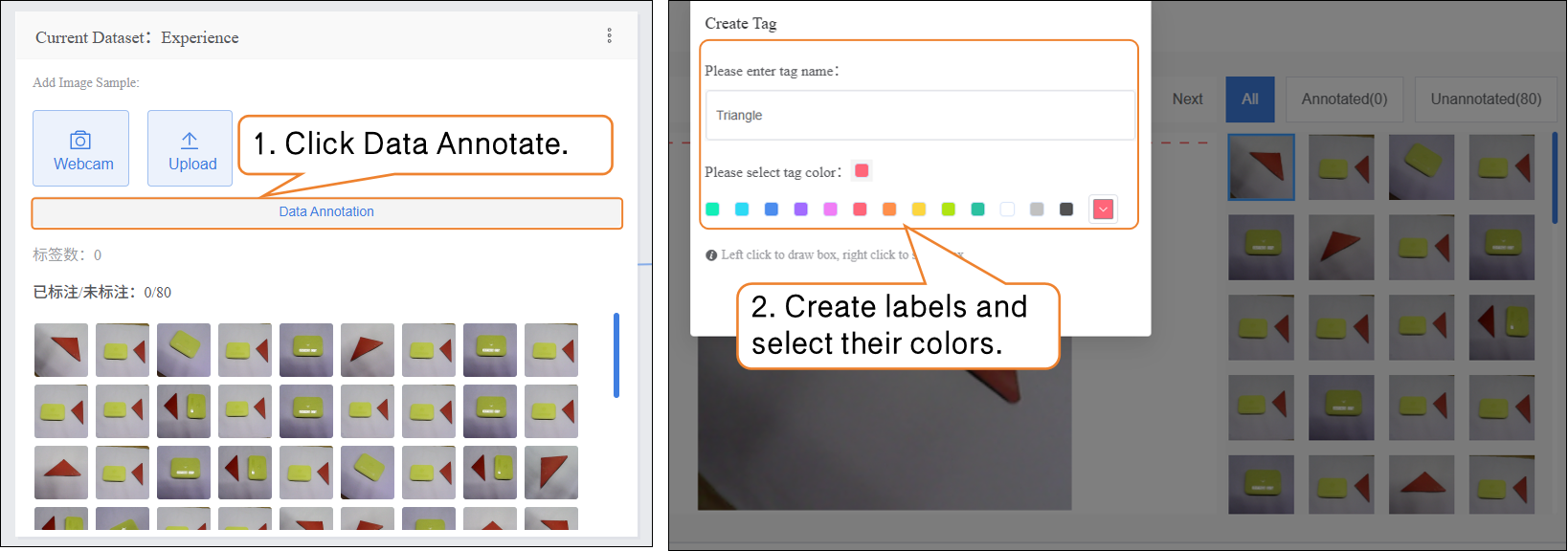Click the Upload image icon
This screenshot has width=1568, height=551.
pyautogui.click(x=190, y=141)
